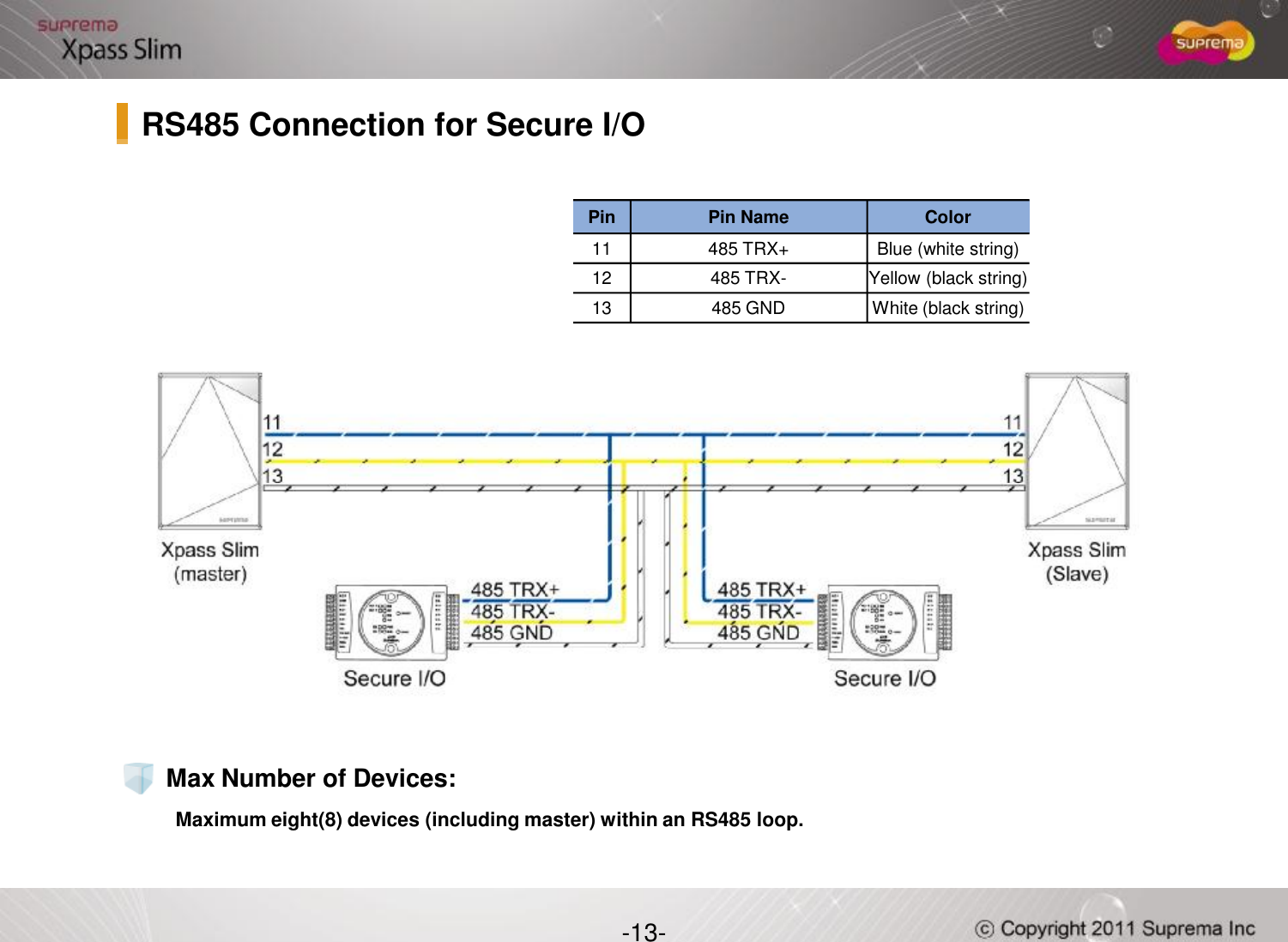Click the 'Color' column header
Image resolution: width=1288 pixels, height=942 pixels.
pos(948,217)
